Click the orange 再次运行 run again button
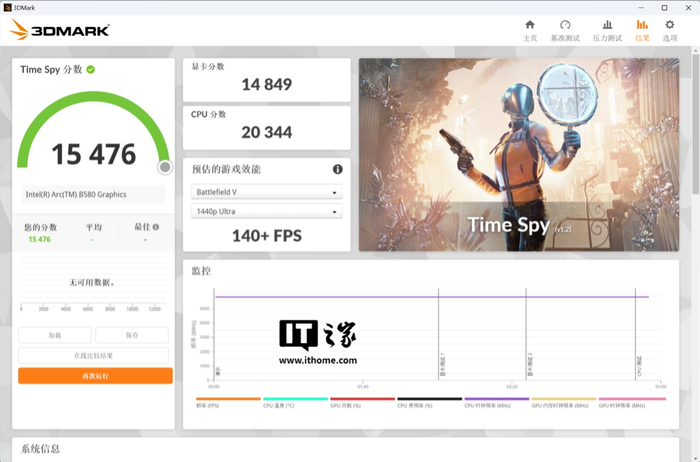This screenshot has height=462, width=700. click(95, 376)
